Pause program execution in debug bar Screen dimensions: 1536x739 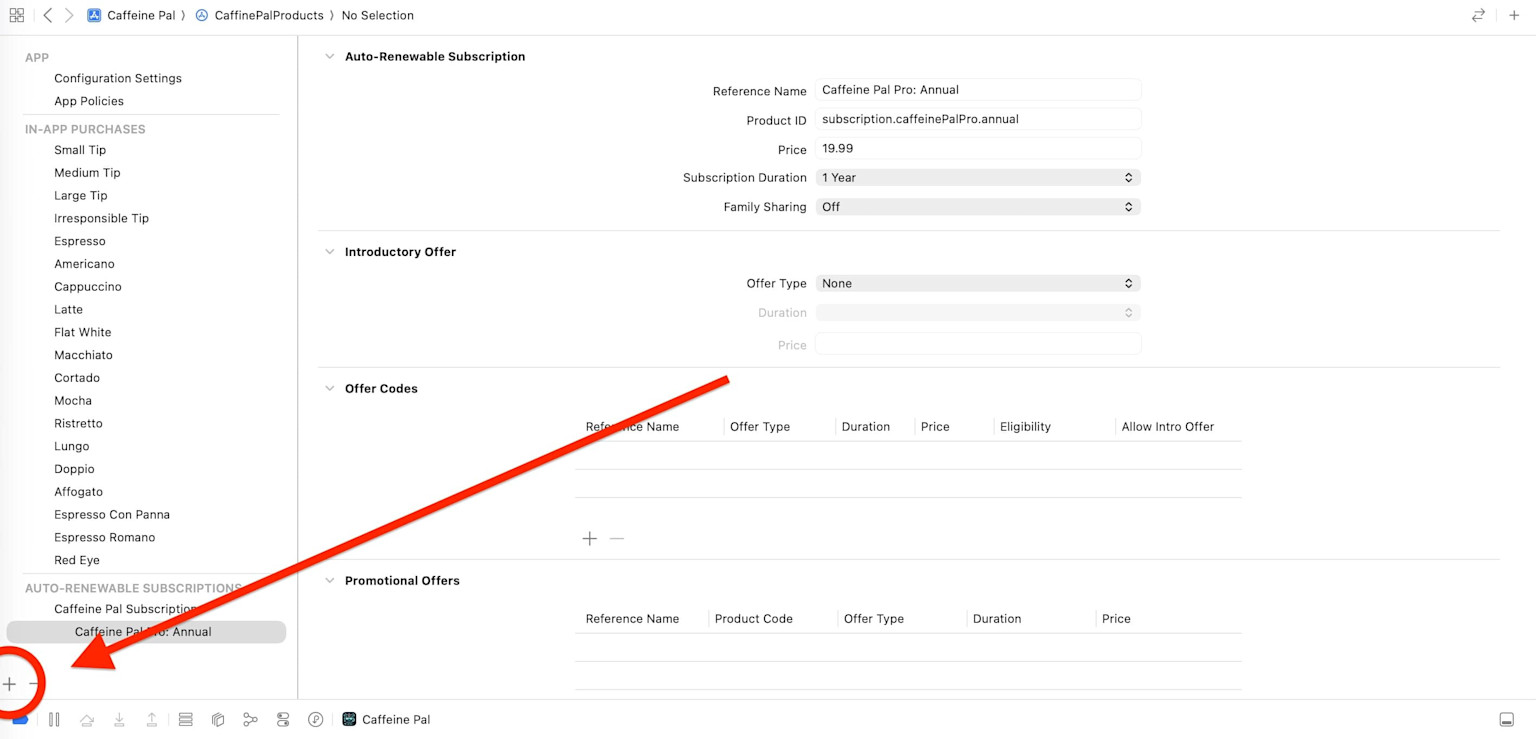pyautogui.click(x=54, y=719)
